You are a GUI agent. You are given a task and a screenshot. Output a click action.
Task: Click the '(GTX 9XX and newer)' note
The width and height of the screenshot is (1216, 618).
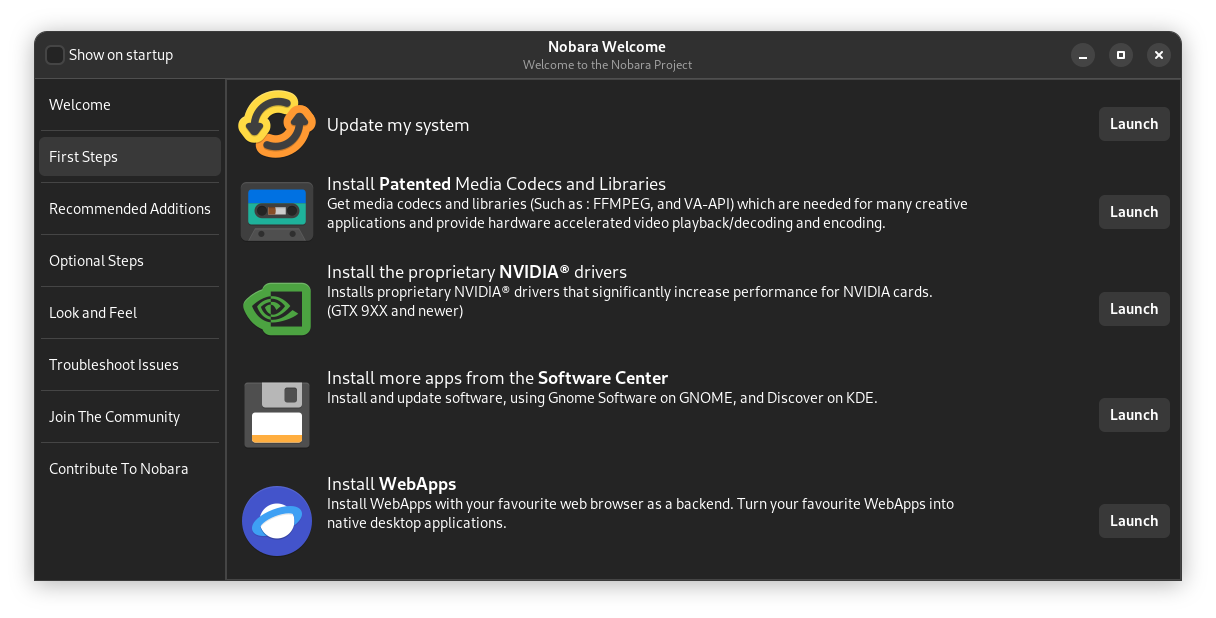(395, 311)
